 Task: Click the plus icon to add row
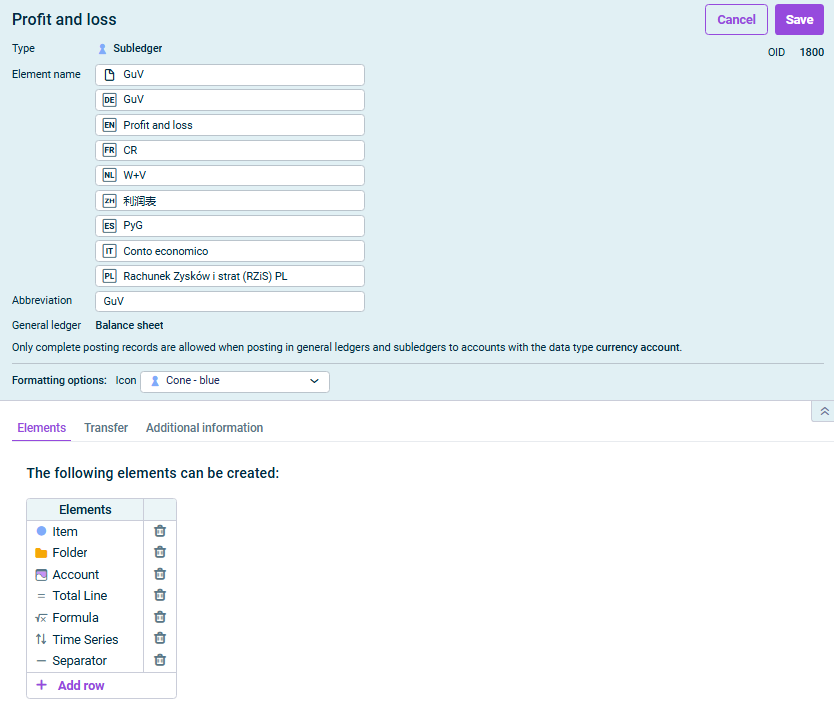[42, 686]
